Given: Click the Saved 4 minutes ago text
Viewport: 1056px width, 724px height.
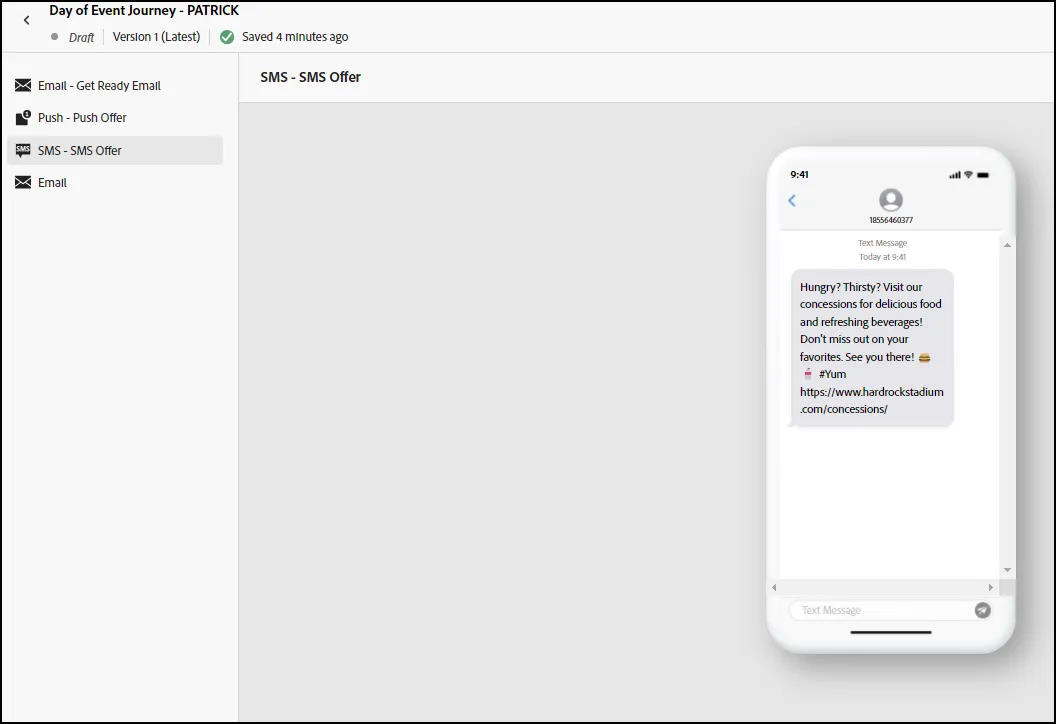Looking at the screenshot, I should 295,37.
